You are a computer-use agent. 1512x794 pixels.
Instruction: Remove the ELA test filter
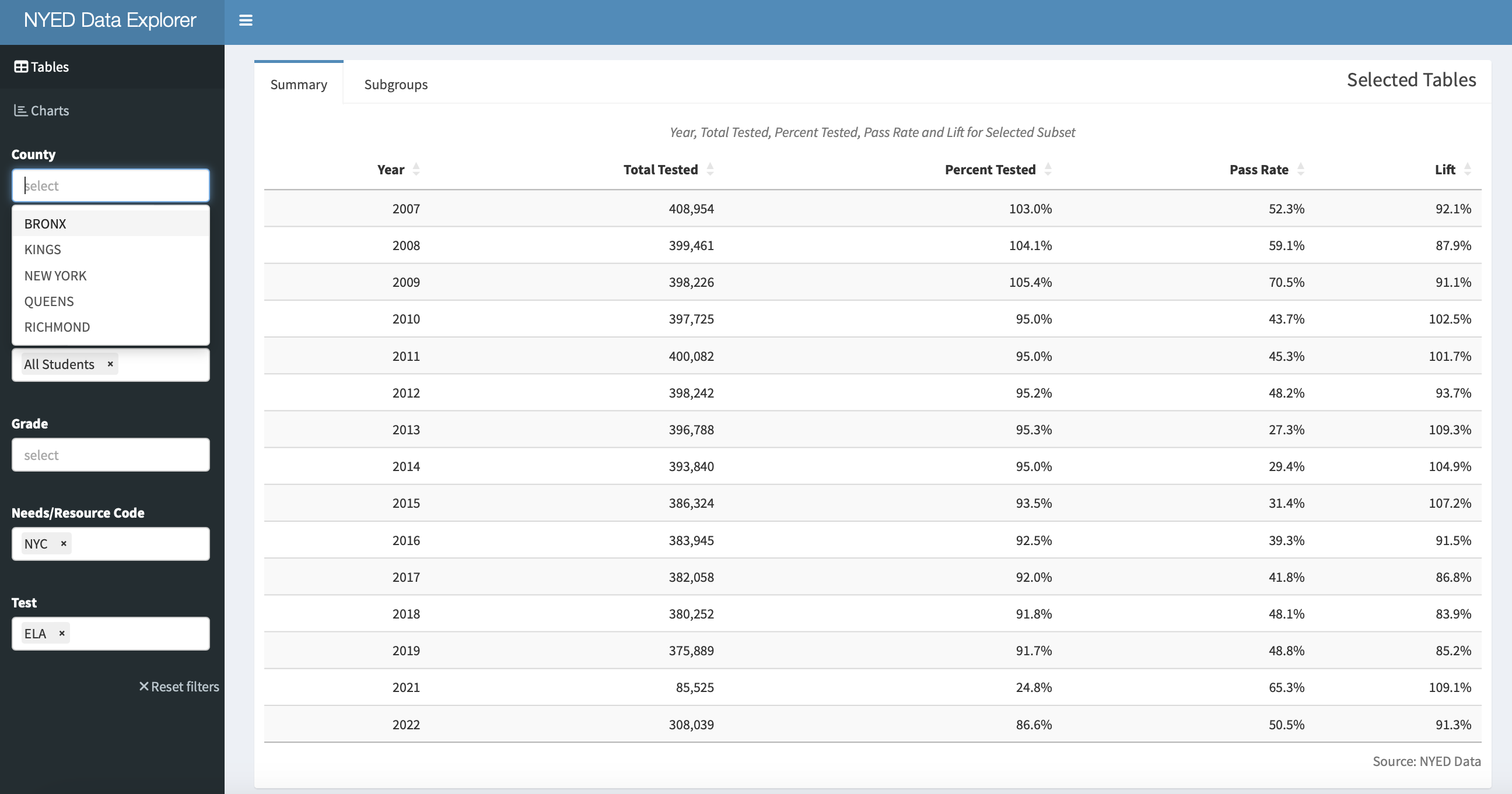coord(61,633)
